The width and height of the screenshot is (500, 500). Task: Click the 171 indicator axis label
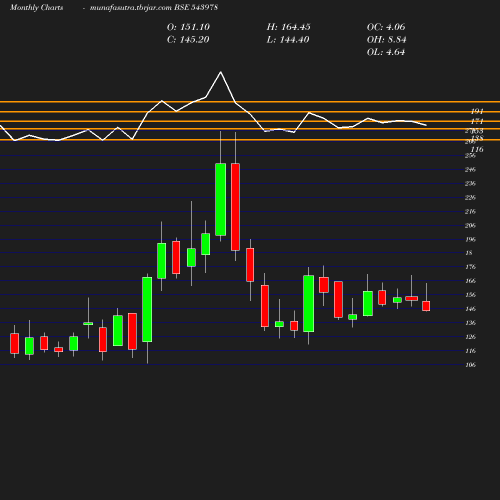point(477,122)
